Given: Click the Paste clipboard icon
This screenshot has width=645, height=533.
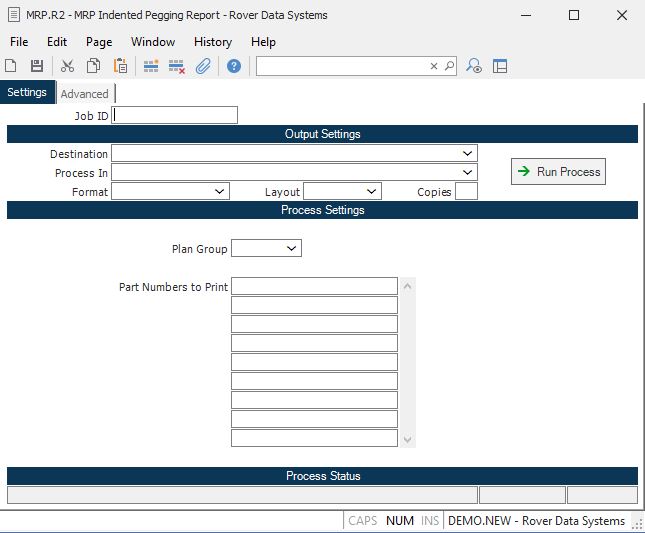Looking at the screenshot, I should [120, 66].
